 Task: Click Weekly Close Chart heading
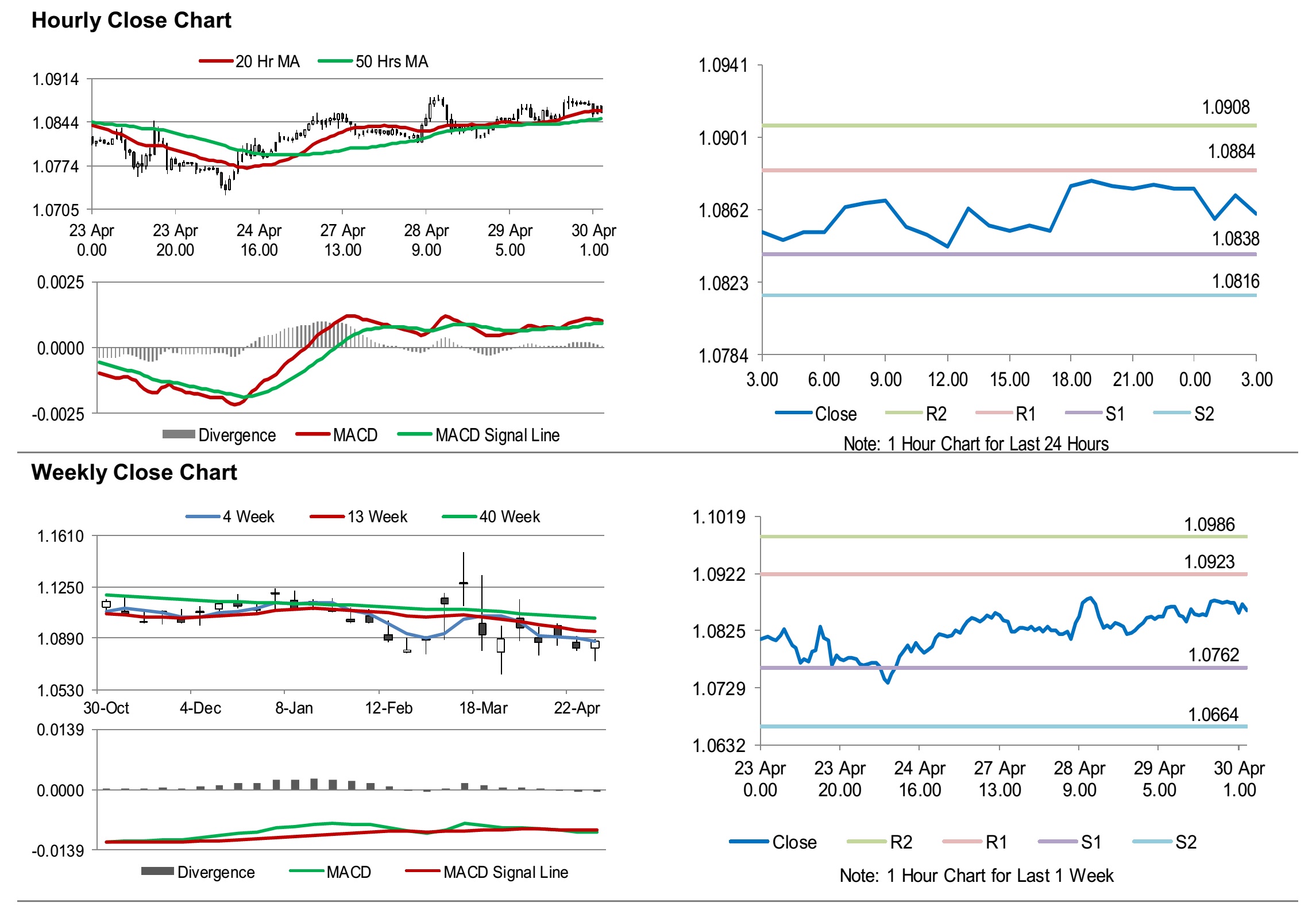click(134, 472)
